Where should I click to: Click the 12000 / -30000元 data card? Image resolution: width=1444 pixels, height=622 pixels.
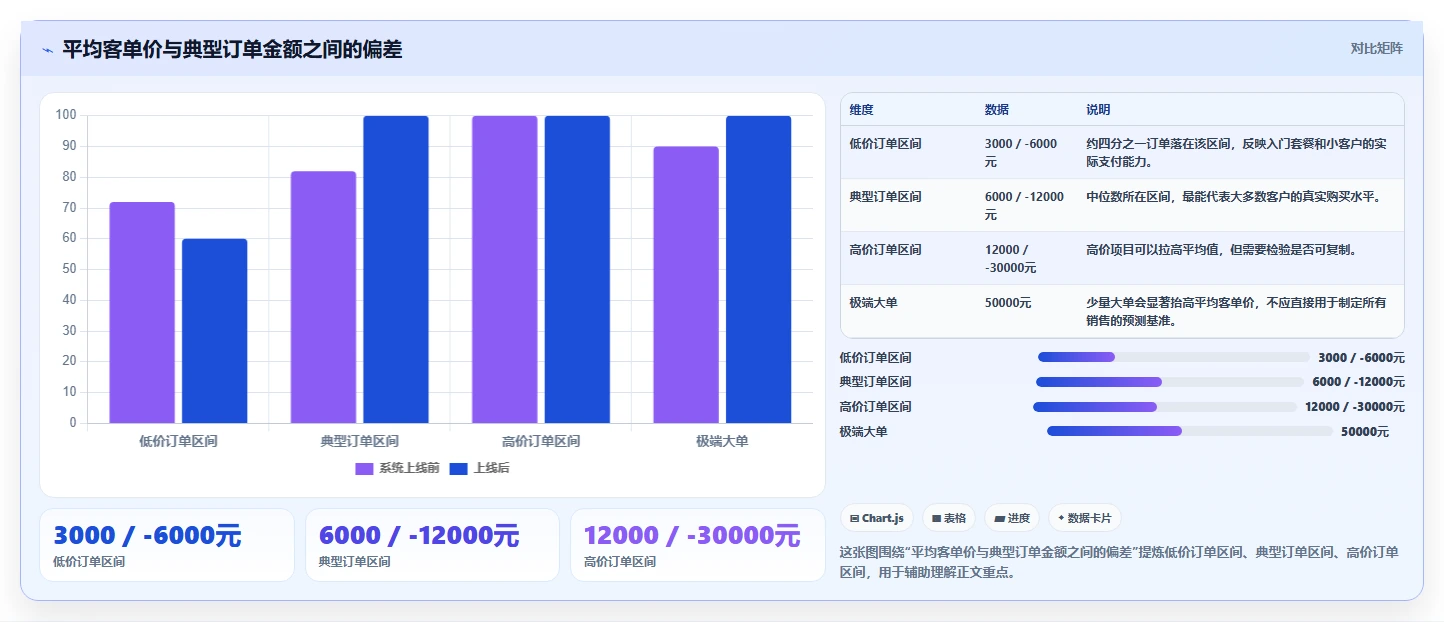[x=698, y=545]
